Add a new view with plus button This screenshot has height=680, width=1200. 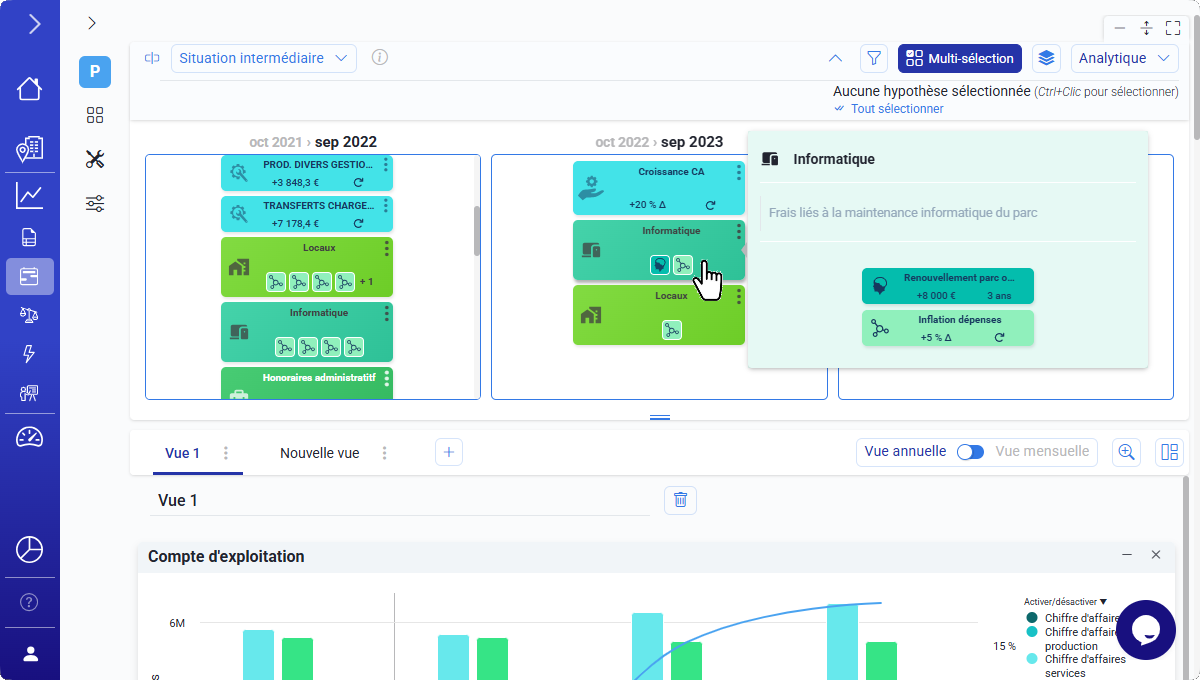(x=448, y=453)
